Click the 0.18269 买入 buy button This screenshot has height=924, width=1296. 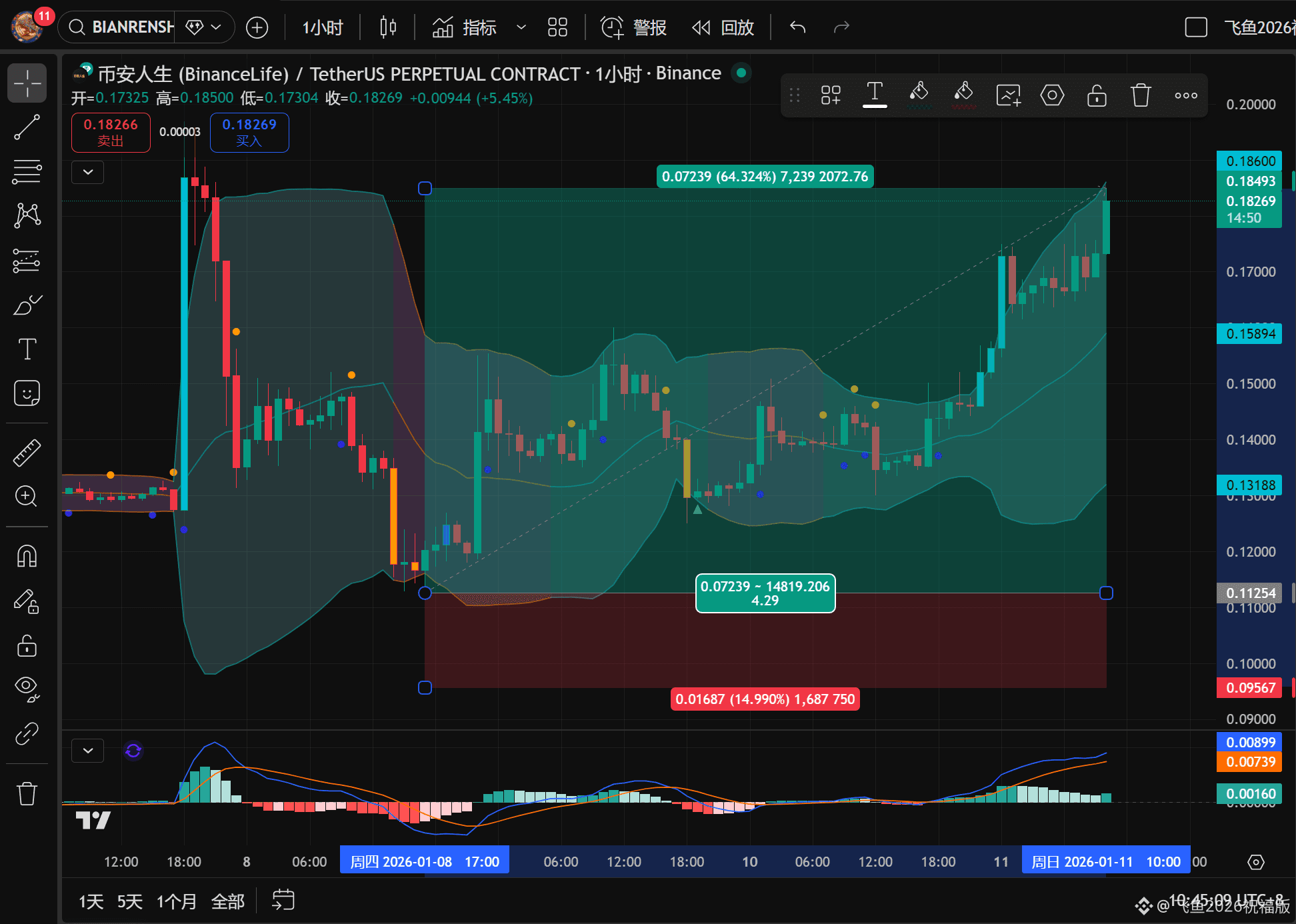pos(249,132)
